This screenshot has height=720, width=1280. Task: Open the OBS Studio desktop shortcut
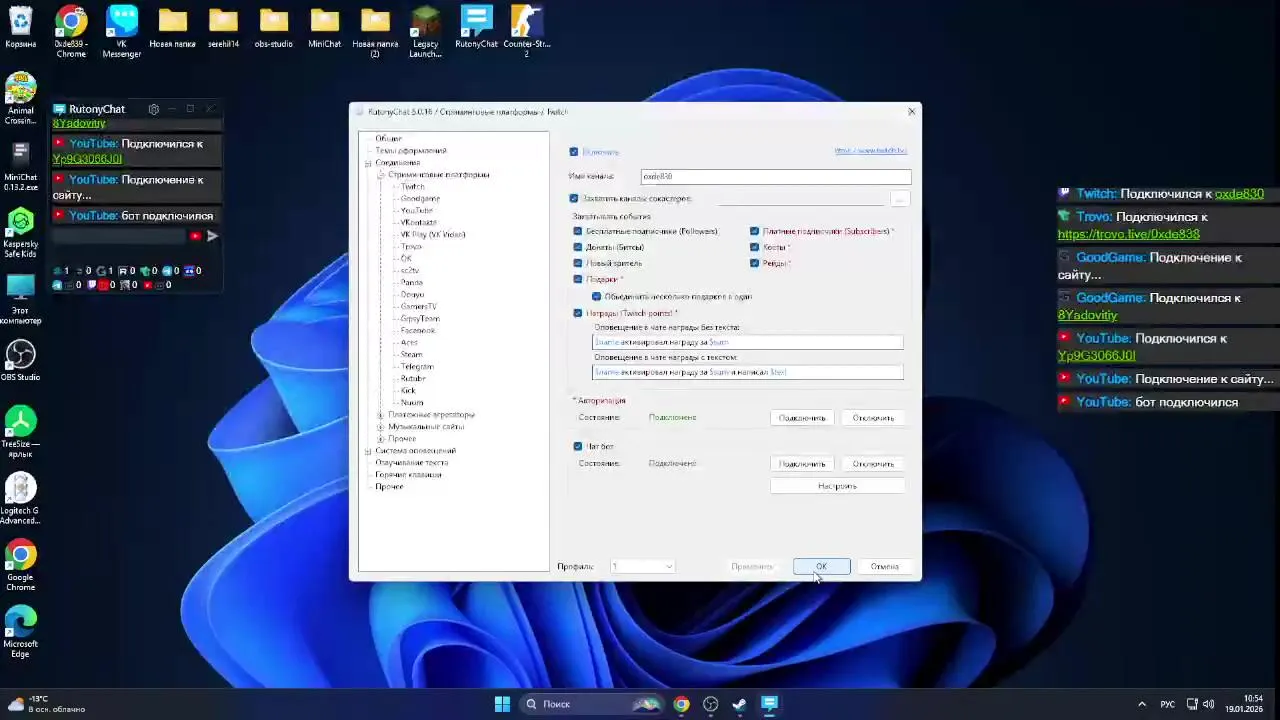(20, 361)
